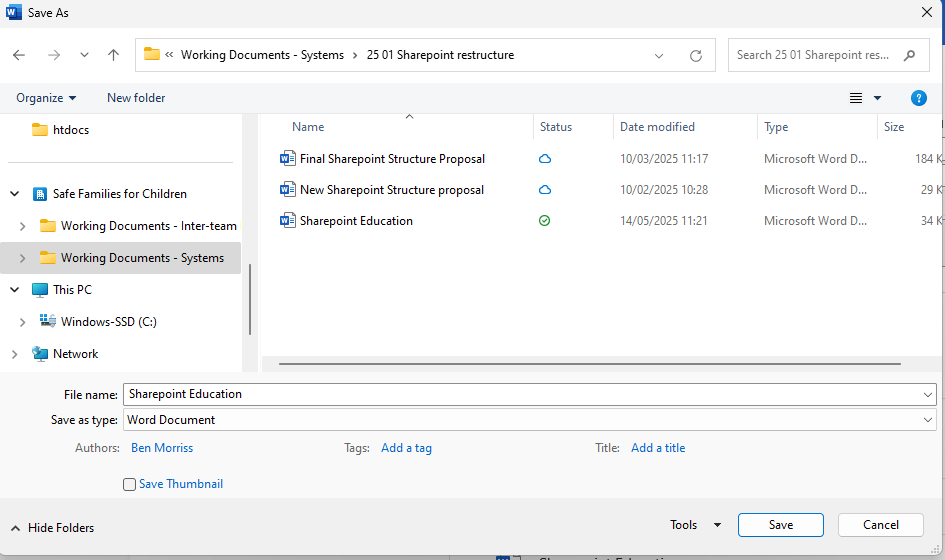Screen dimensions: 945x560
Task: Click the search magnifier icon
Action: (x=909, y=55)
